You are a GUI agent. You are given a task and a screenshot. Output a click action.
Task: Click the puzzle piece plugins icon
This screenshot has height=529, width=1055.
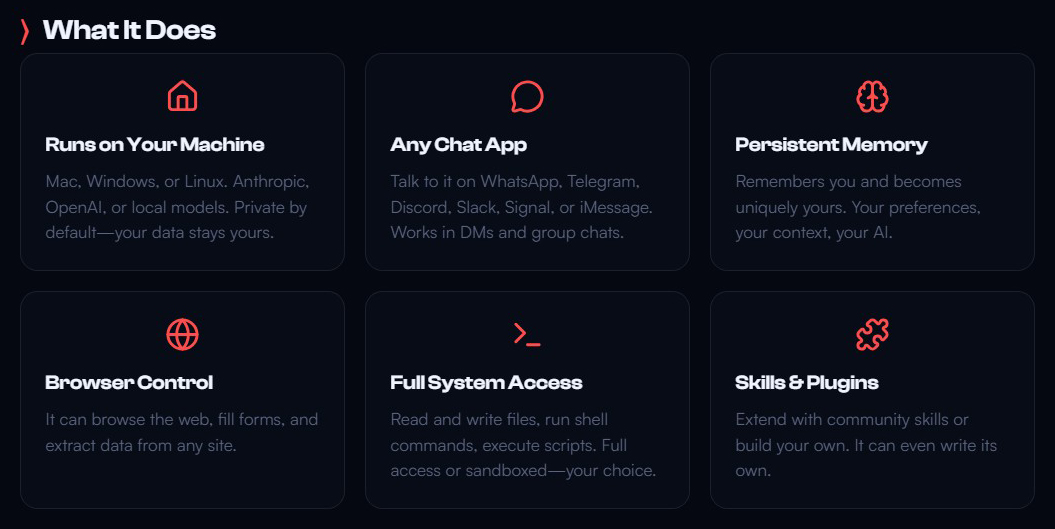coord(872,334)
